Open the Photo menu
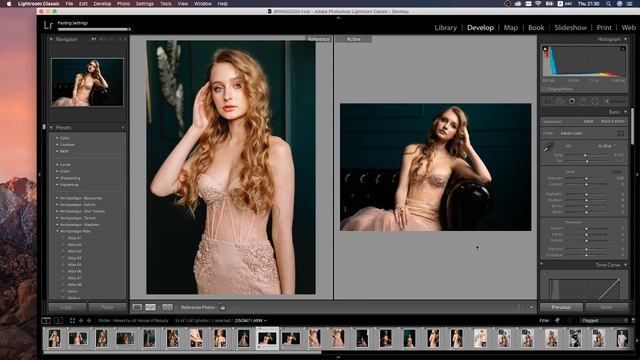The height and width of the screenshot is (360, 640). point(123,4)
